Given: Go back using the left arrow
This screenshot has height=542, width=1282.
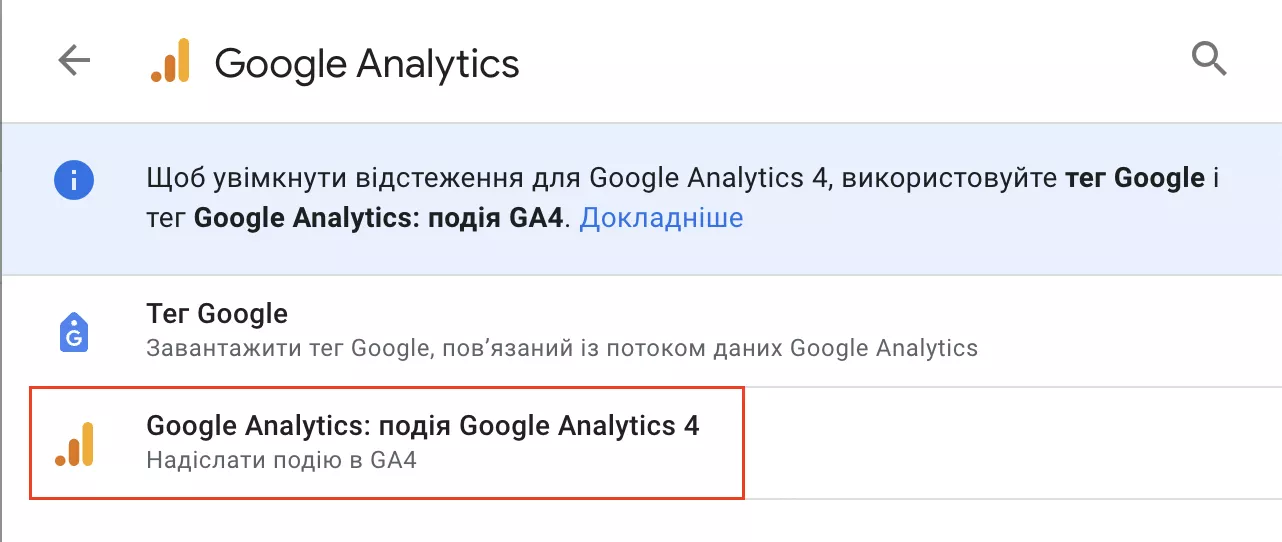Looking at the screenshot, I should [74, 61].
